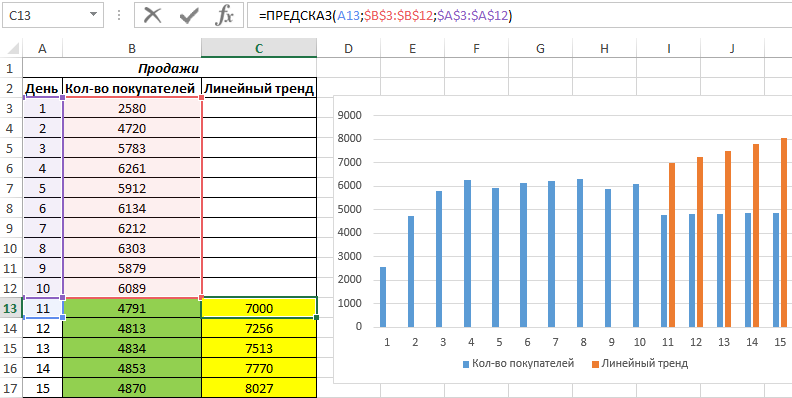Select cell with value 5783
The height and width of the screenshot is (398, 792).
tap(132, 148)
